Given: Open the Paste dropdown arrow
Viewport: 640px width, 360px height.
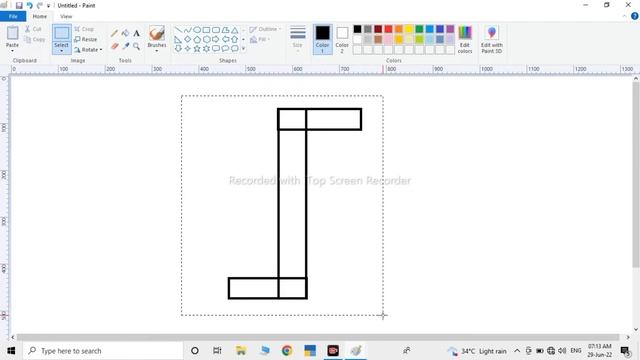Looking at the screenshot, I should 12,50.
